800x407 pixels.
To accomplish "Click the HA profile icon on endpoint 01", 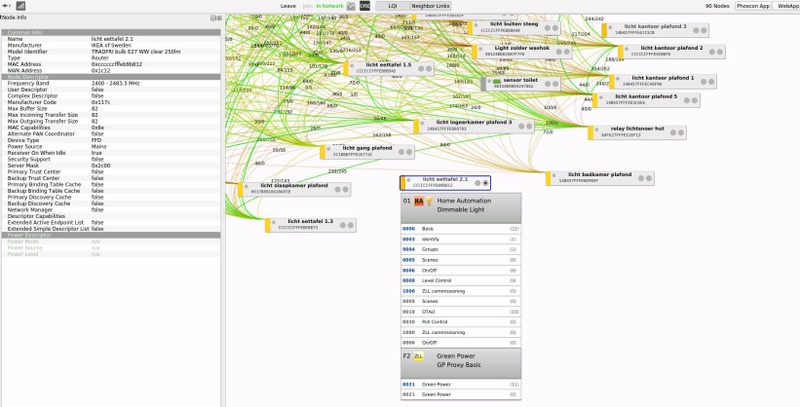I will (419, 201).
